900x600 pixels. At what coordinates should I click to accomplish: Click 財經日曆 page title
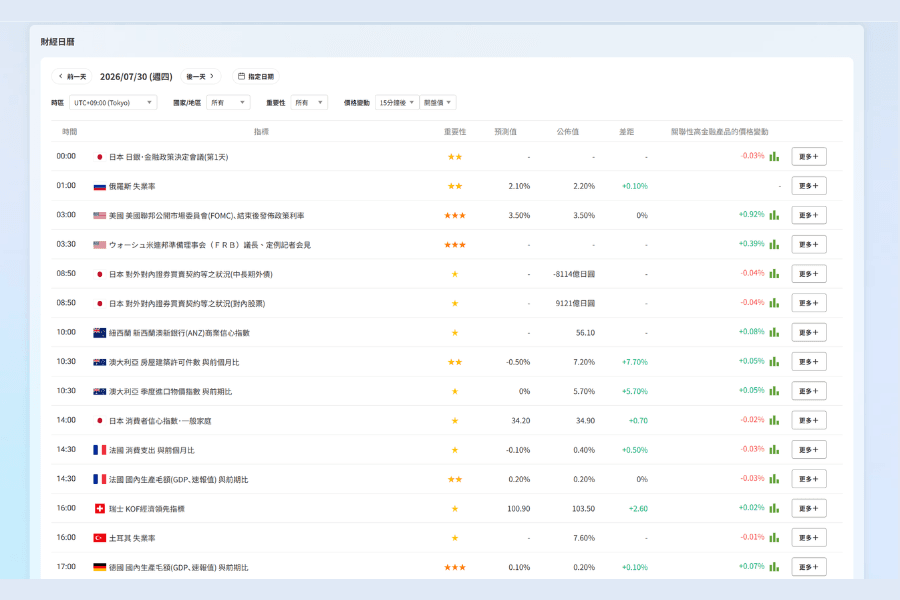coord(57,41)
